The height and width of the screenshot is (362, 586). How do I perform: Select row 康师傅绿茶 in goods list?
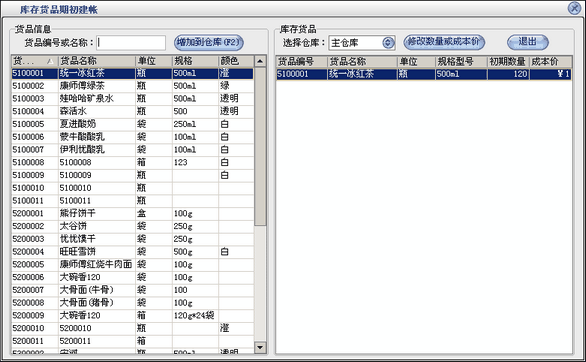pyautogui.click(x=132, y=86)
